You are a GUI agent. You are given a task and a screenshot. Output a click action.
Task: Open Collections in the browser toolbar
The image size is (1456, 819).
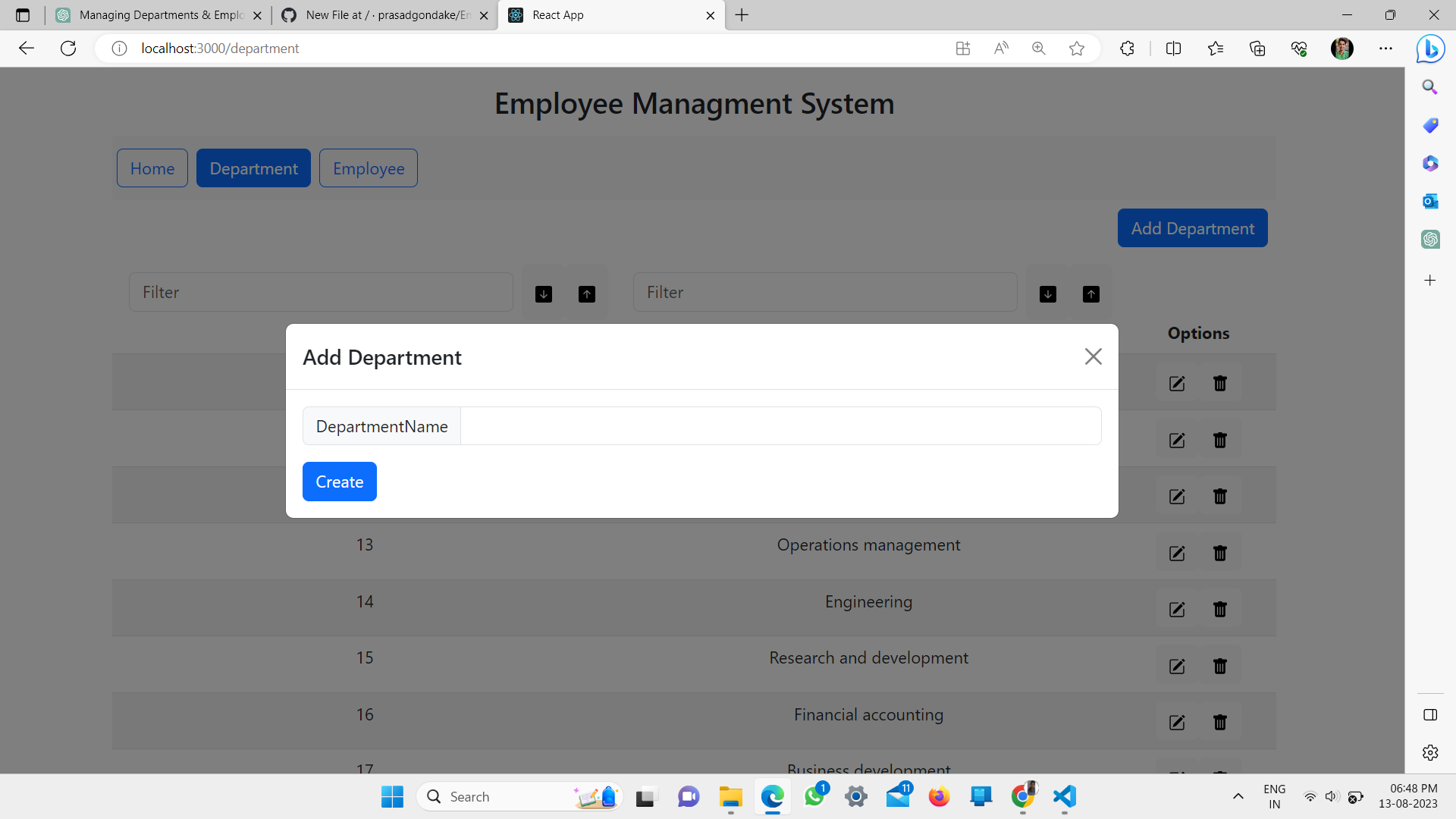pos(1257,48)
